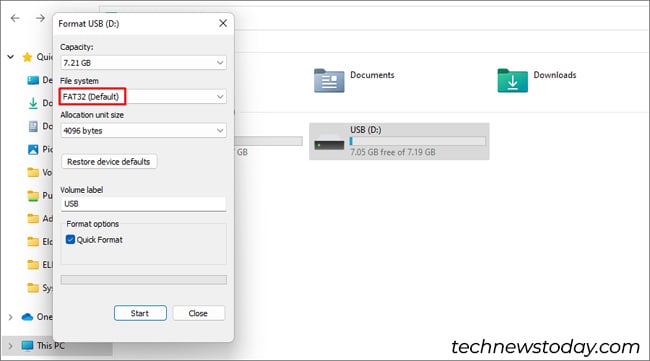Start formatting with the Start button
The image size is (650, 361).
[x=140, y=313]
